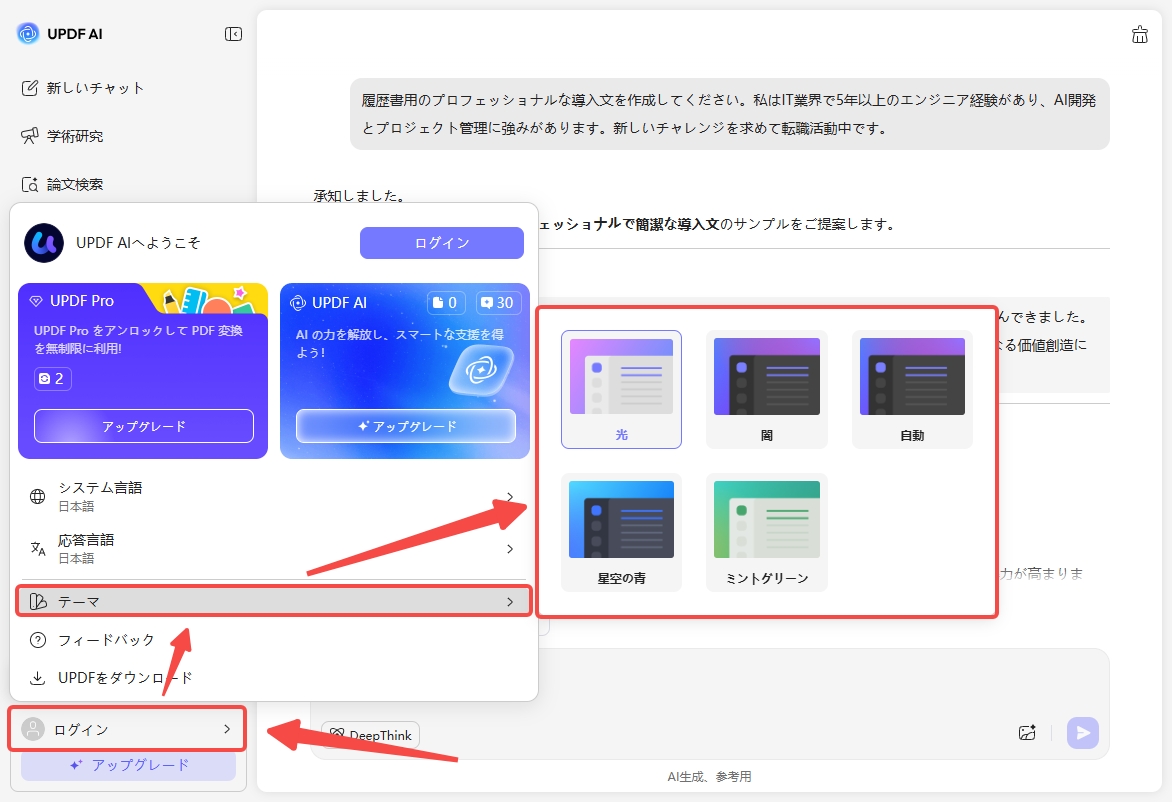Viewport: 1172px width, 802px height.
Task: Expand the ログイン row at the sidebar bottom
Action: click(x=127, y=729)
